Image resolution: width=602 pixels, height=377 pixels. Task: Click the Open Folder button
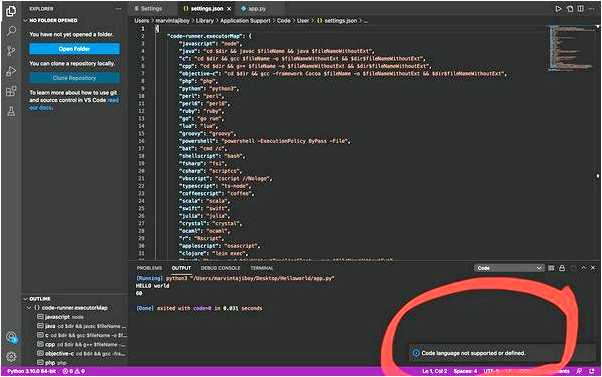(74, 49)
